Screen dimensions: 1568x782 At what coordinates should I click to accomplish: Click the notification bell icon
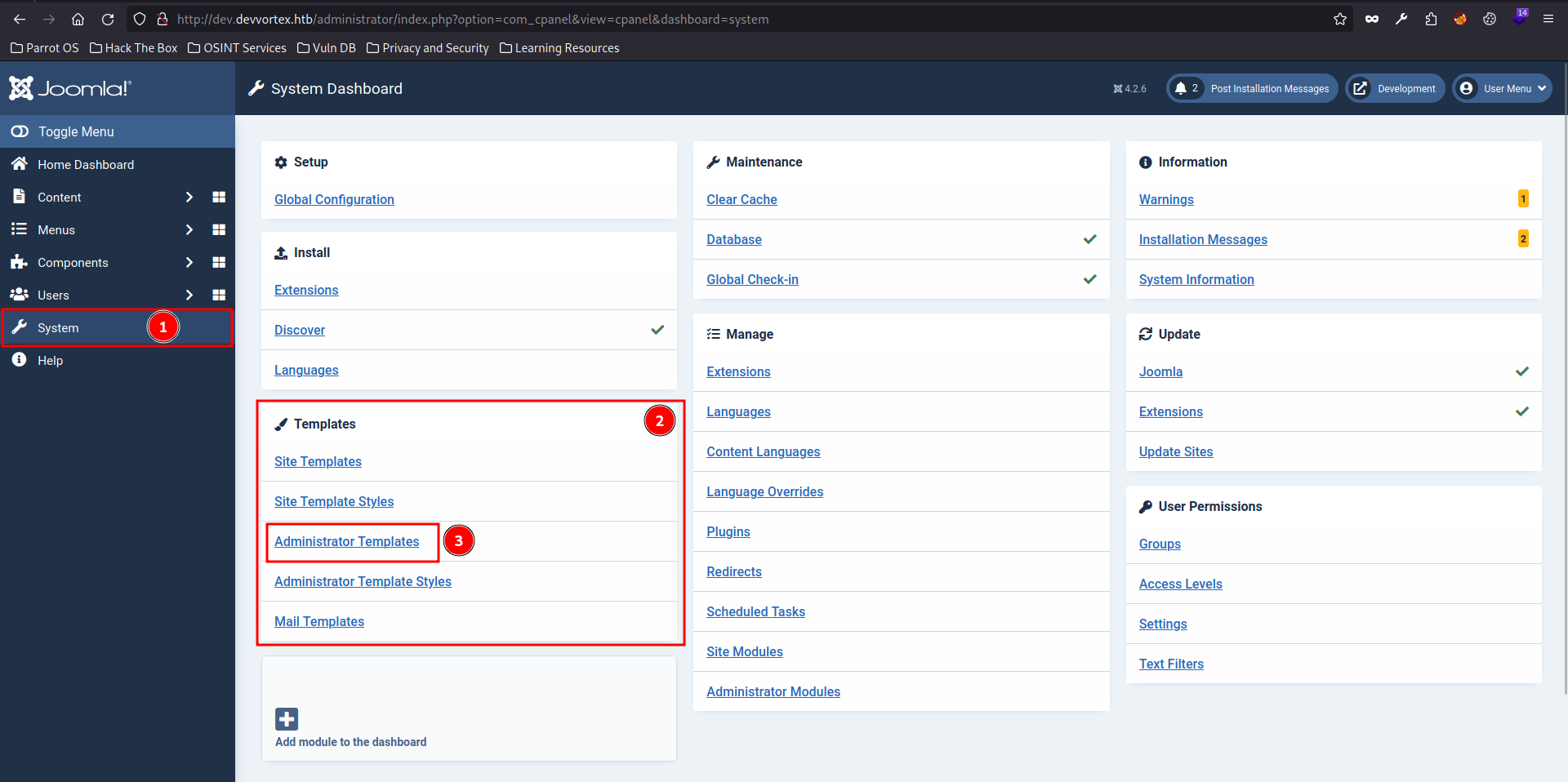pos(1181,88)
